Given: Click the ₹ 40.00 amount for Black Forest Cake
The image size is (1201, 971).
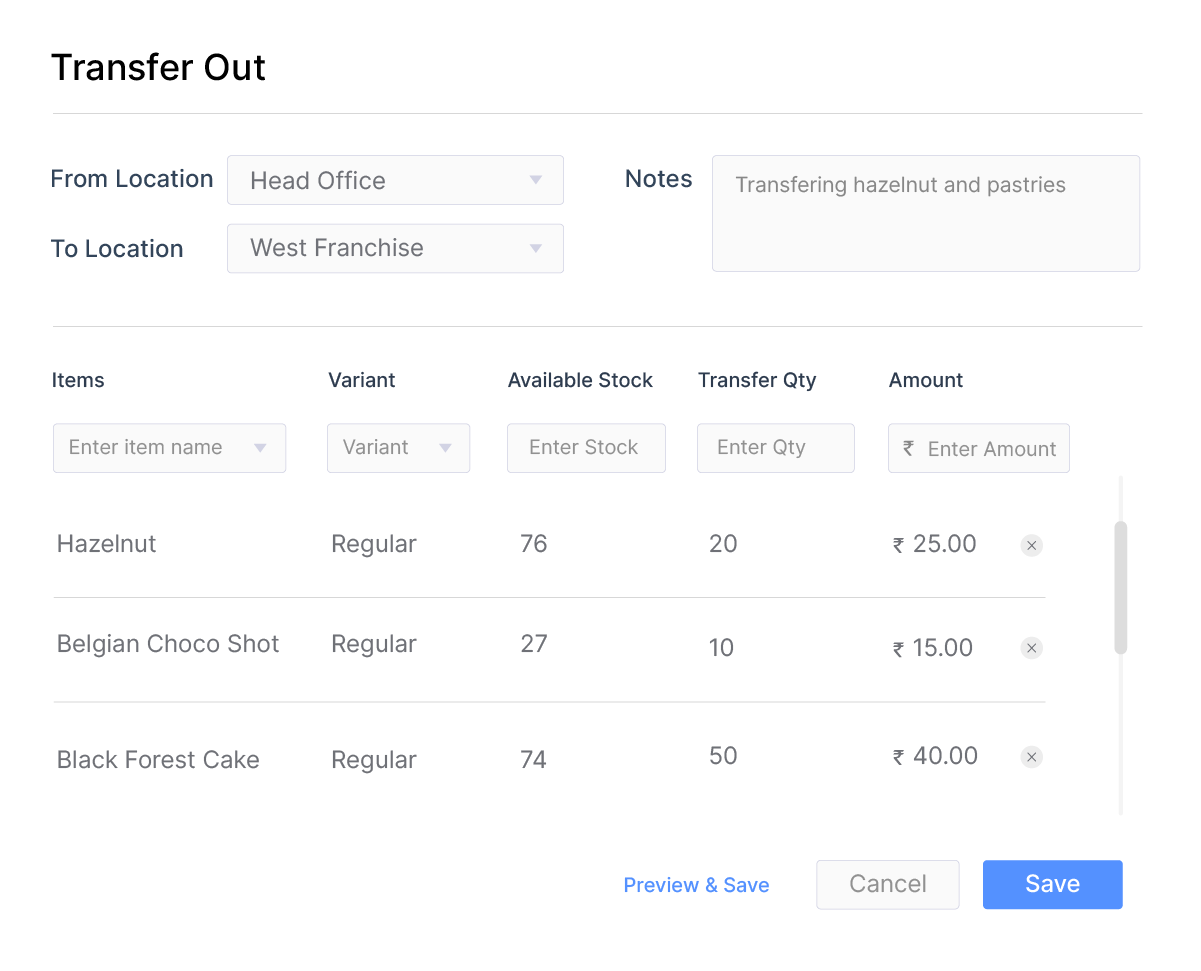Looking at the screenshot, I should pyautogui.click(x=934, y=756).
